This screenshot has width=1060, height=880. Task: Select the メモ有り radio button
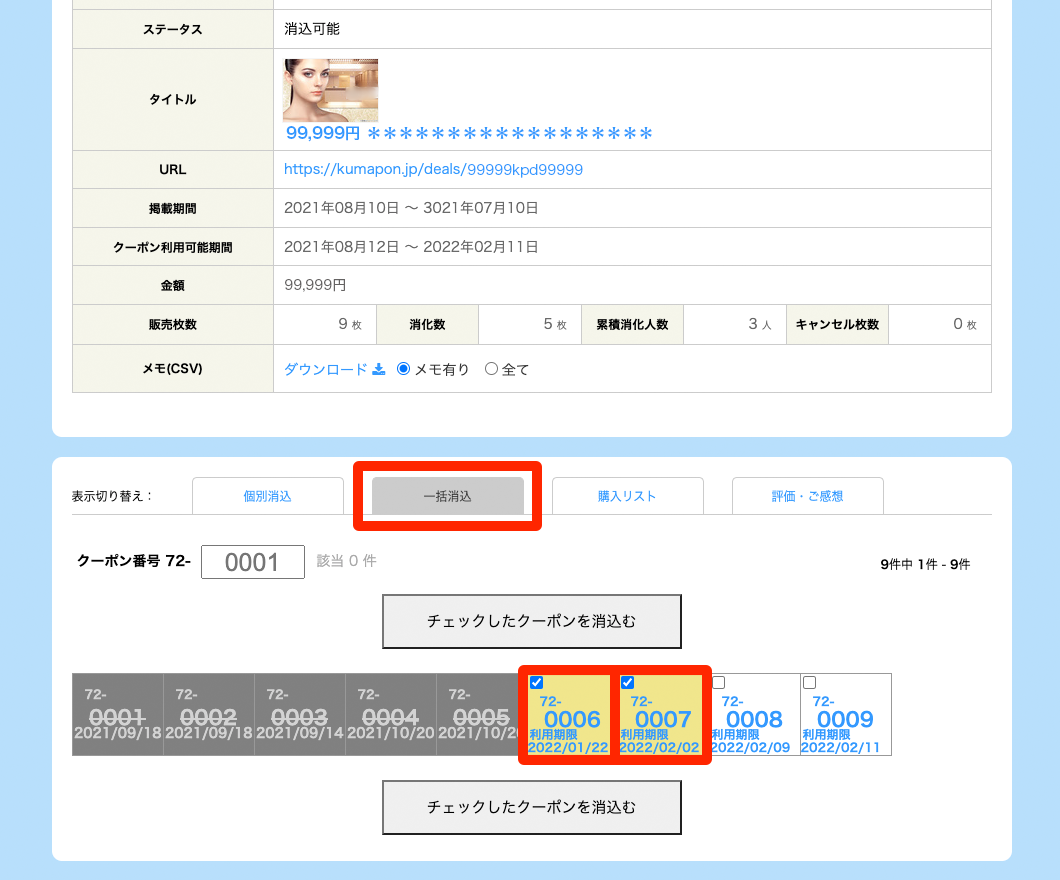[404, 369]
